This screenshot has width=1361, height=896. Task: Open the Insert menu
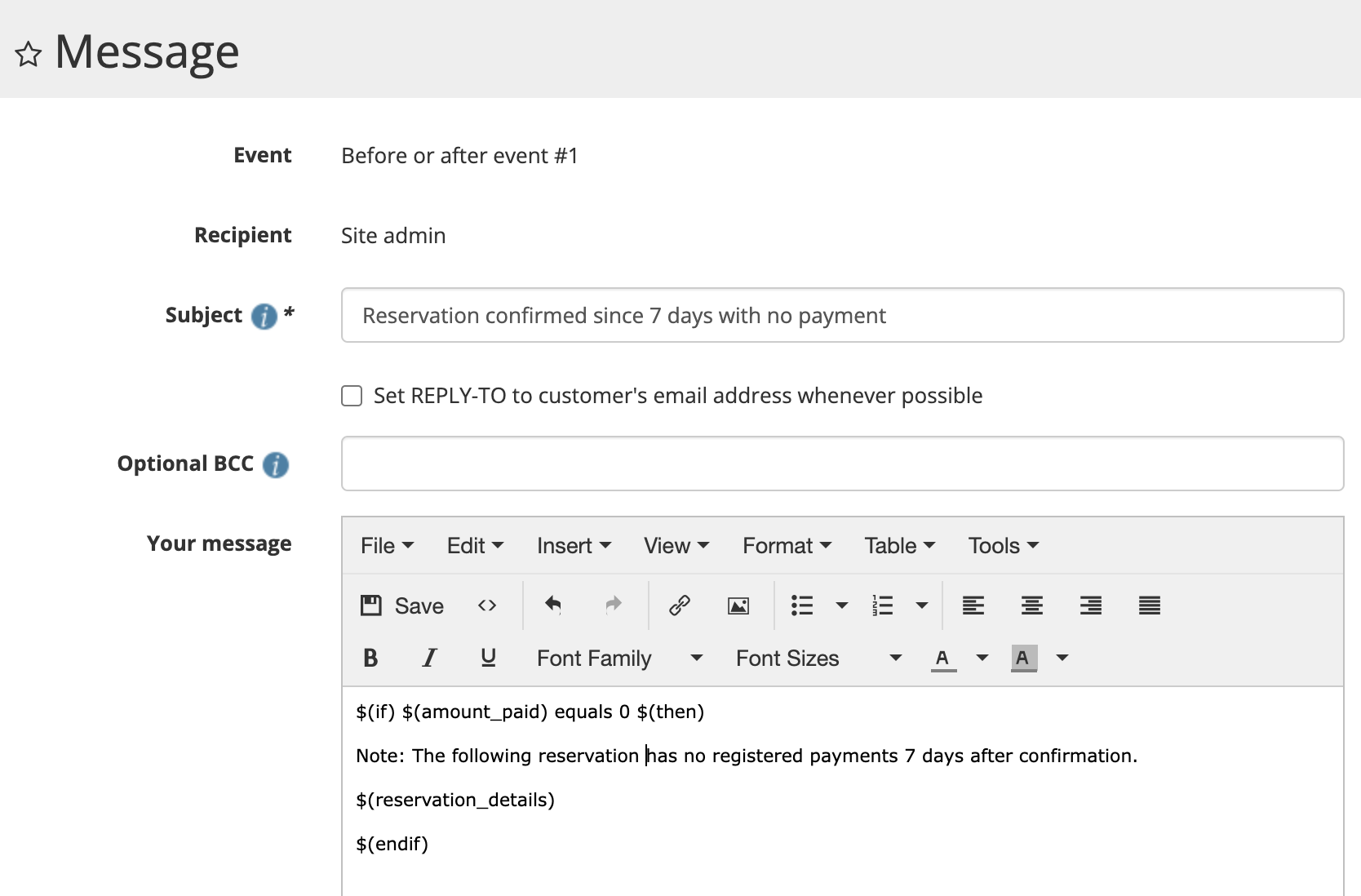pos(574,546)
